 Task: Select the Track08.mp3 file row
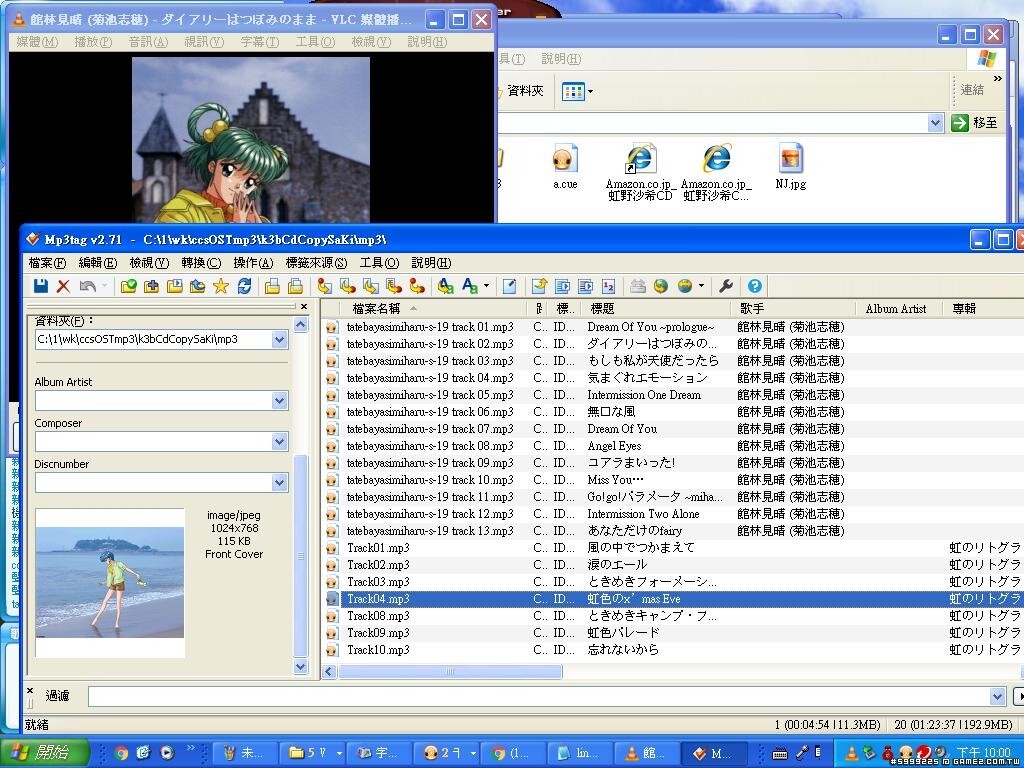[378, 616]
